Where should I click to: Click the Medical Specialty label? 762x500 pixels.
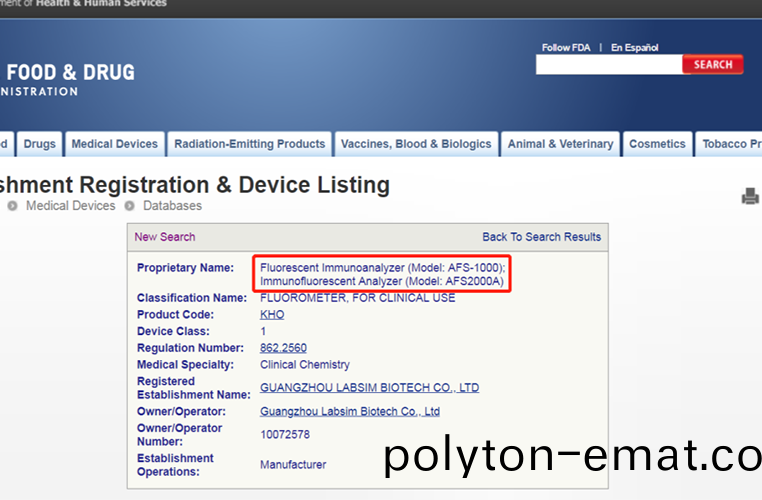pos(185,365)
